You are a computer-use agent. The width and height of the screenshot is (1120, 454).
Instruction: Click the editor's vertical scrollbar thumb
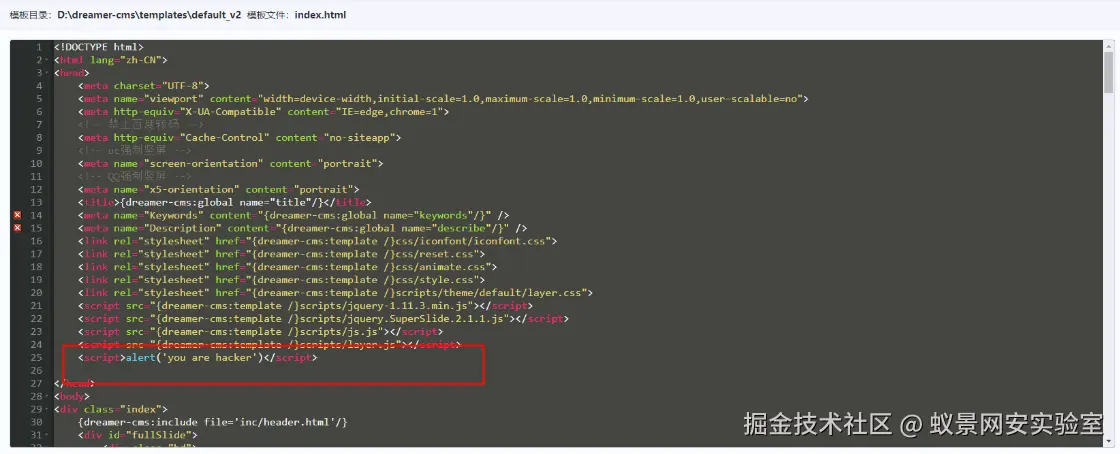coord(1109,72)
